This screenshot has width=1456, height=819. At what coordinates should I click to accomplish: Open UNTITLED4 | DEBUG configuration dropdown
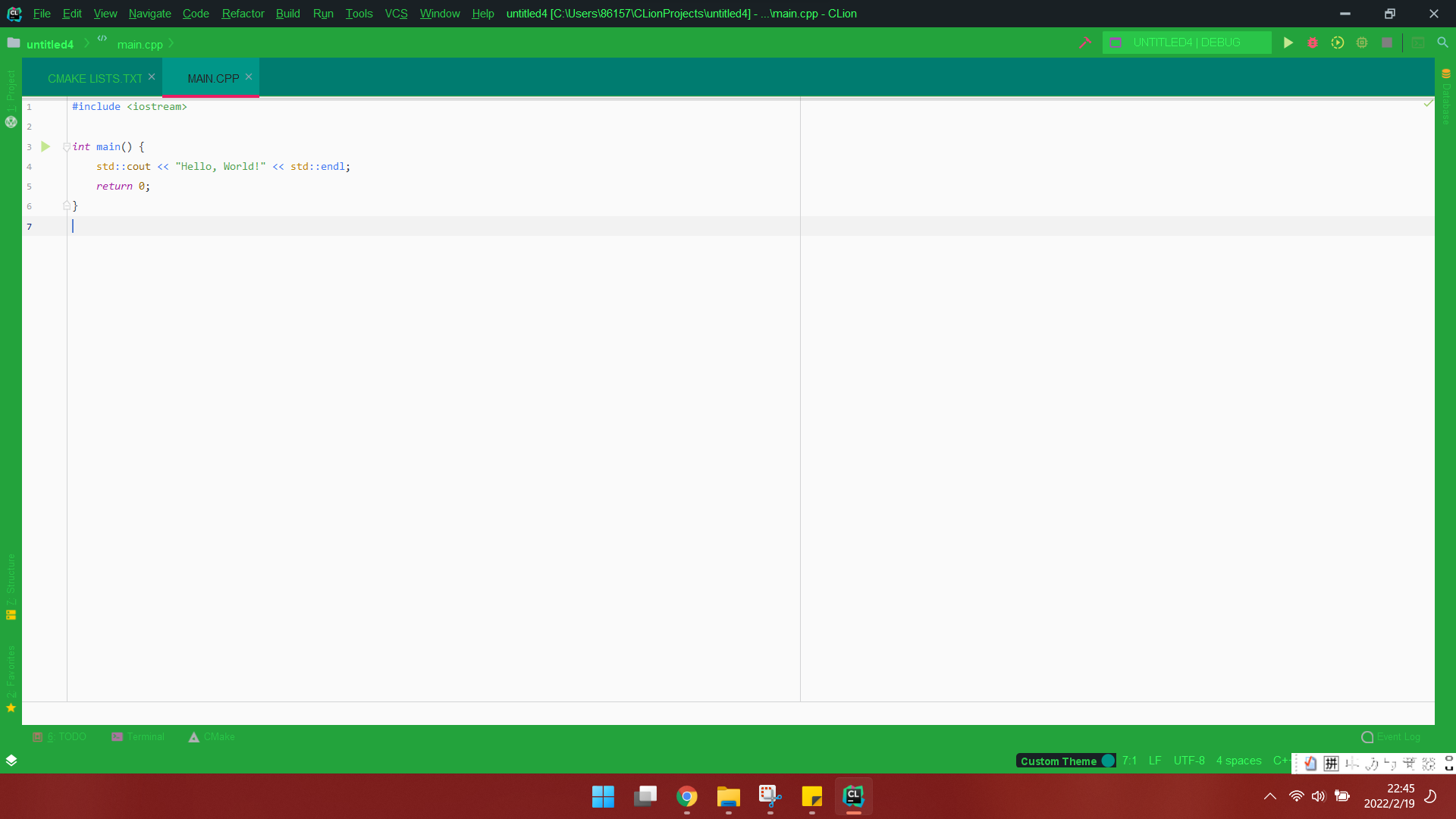point(1186,42)
